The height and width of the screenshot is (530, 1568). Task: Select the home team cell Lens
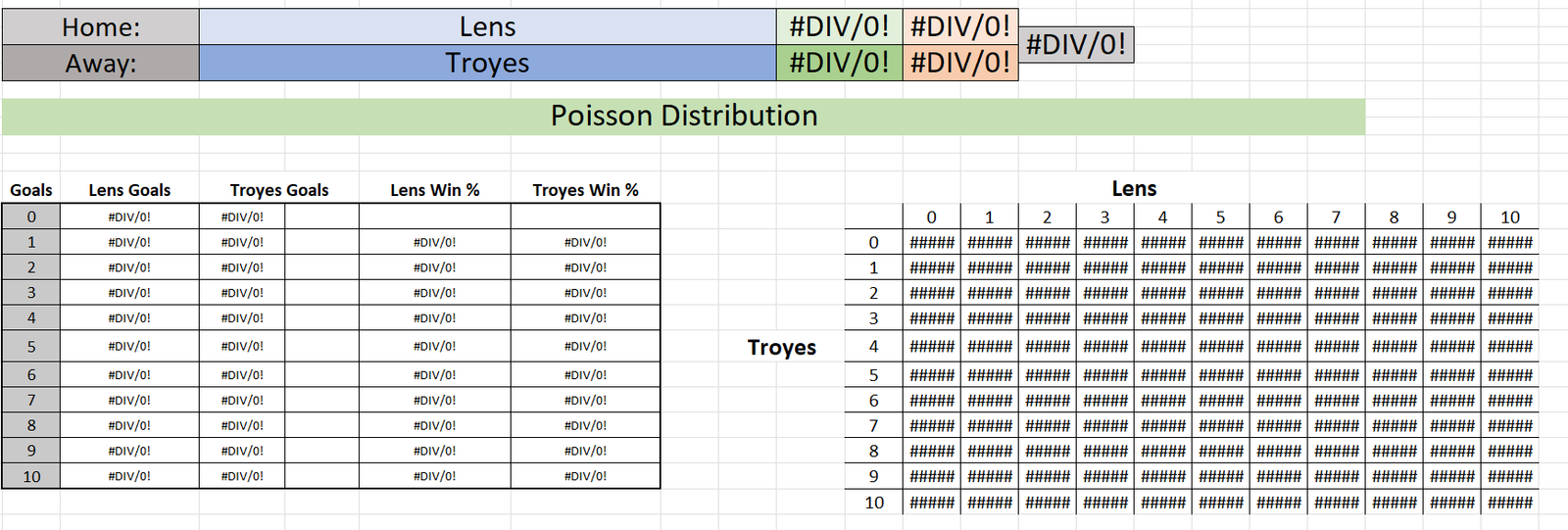(x=487, y=26)
